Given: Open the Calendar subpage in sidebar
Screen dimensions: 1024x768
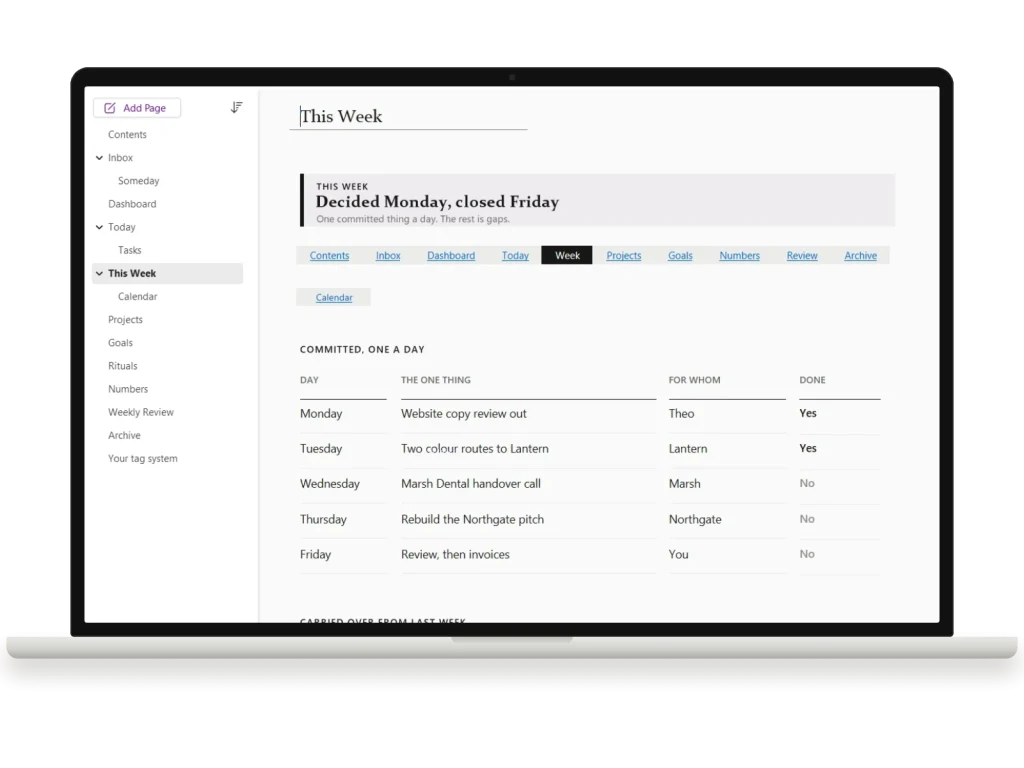Looking at the screenshot, I should (137, 296).
